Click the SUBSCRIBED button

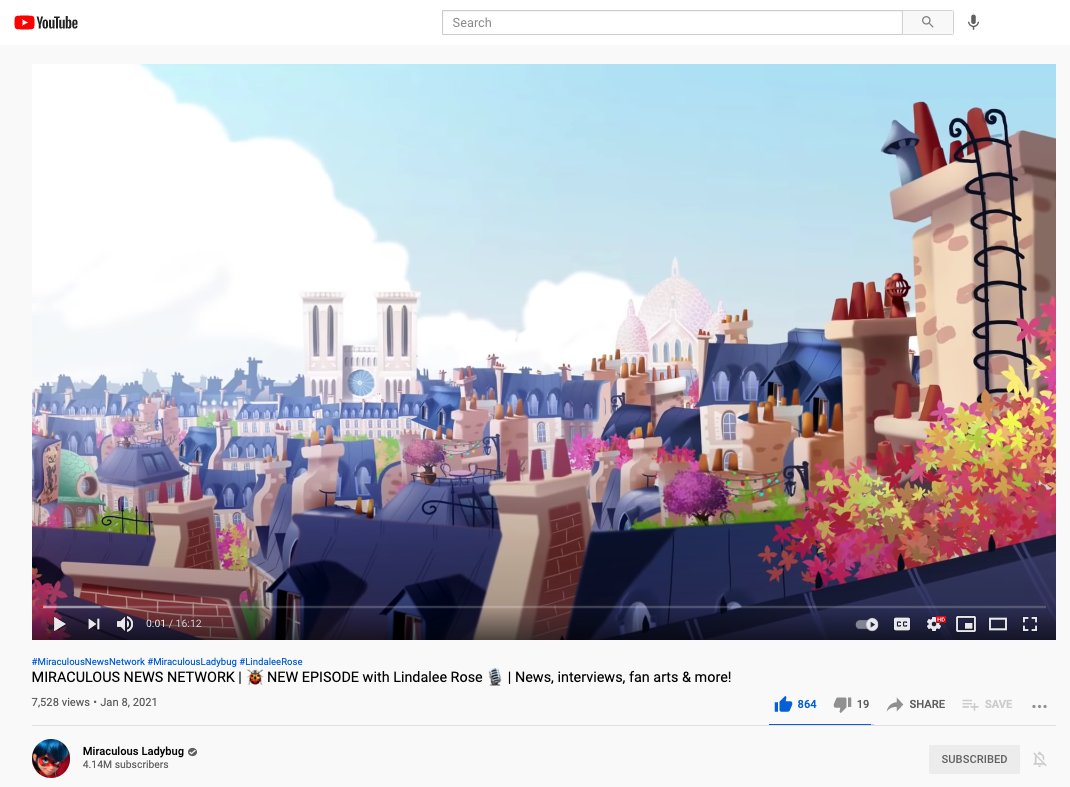tap(973, 759)
